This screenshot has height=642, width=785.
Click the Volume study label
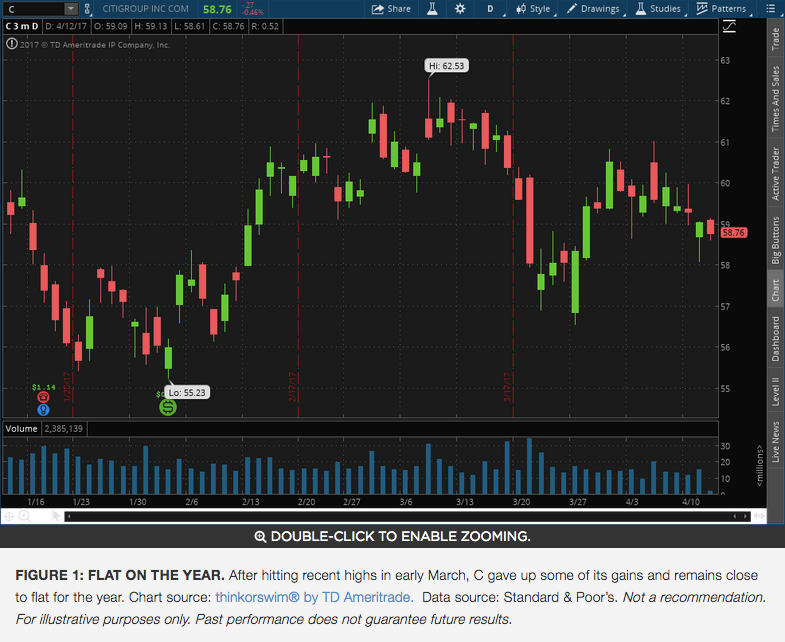(22, 429)
